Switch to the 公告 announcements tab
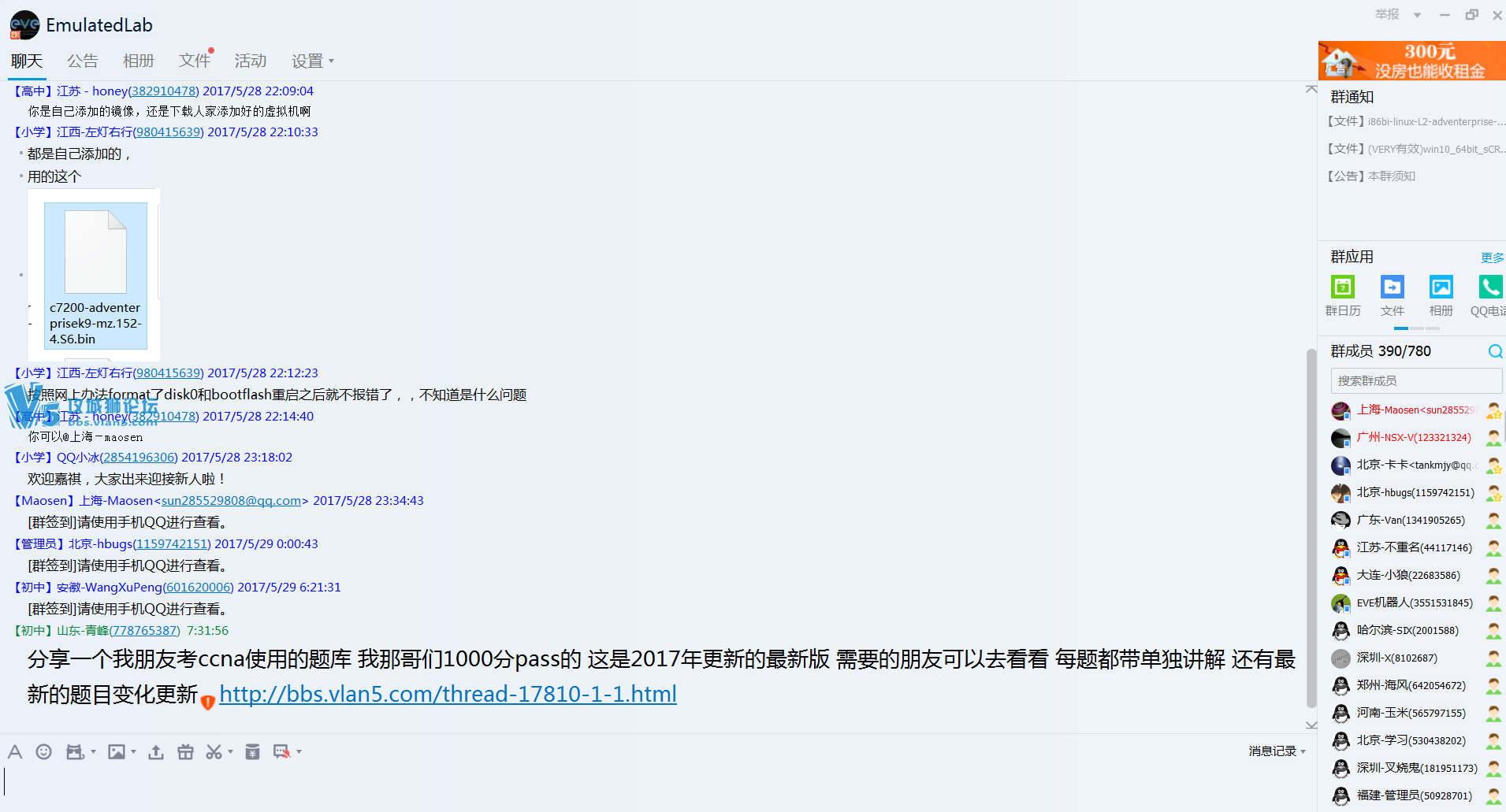Image resolution: width=1506 pixels, height=812 pixels. [x=83, y=61]
